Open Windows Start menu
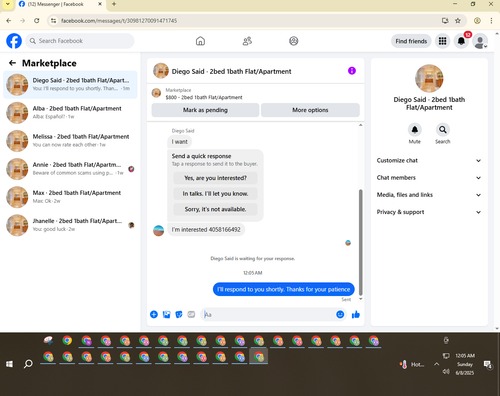 [9, 364]
